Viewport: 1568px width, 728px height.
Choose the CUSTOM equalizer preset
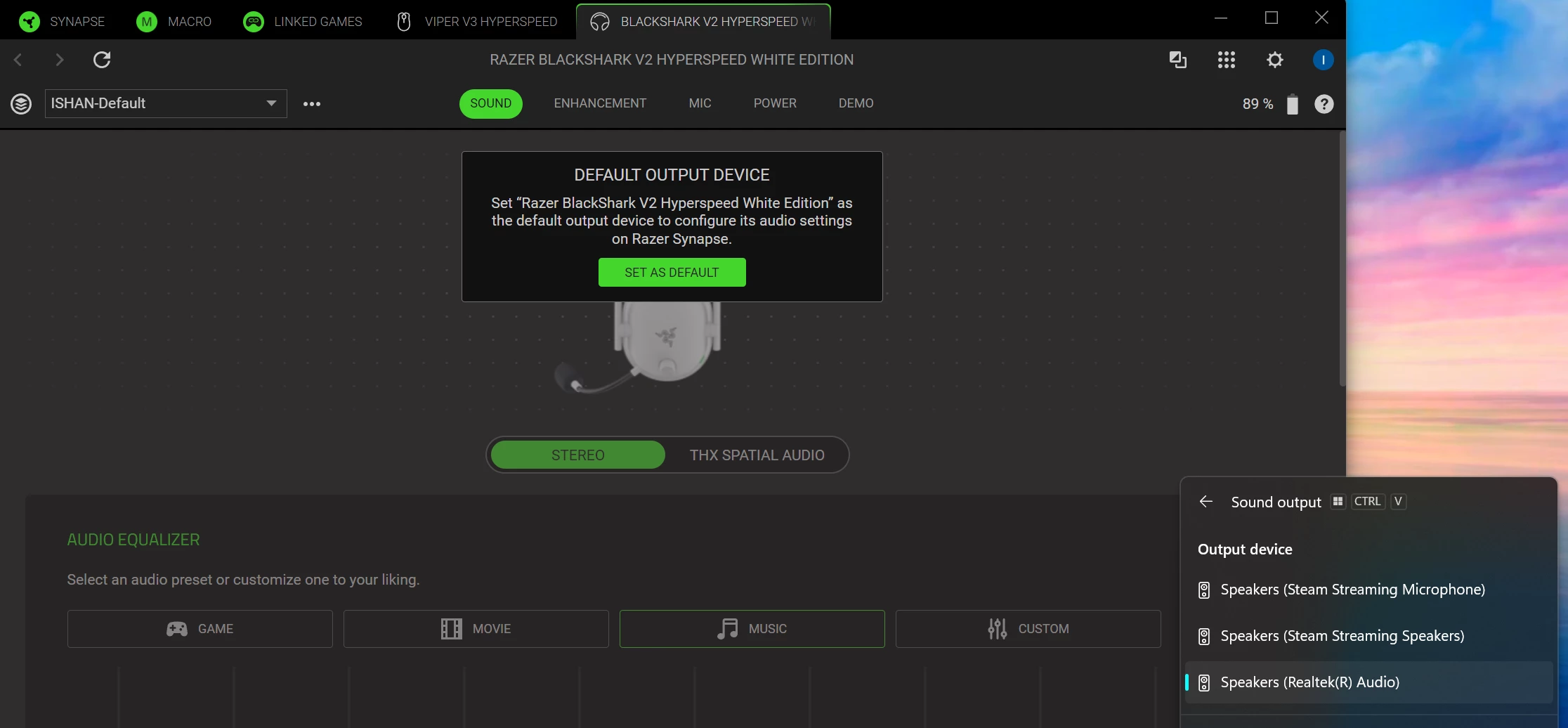click(x=1028, y=629)
